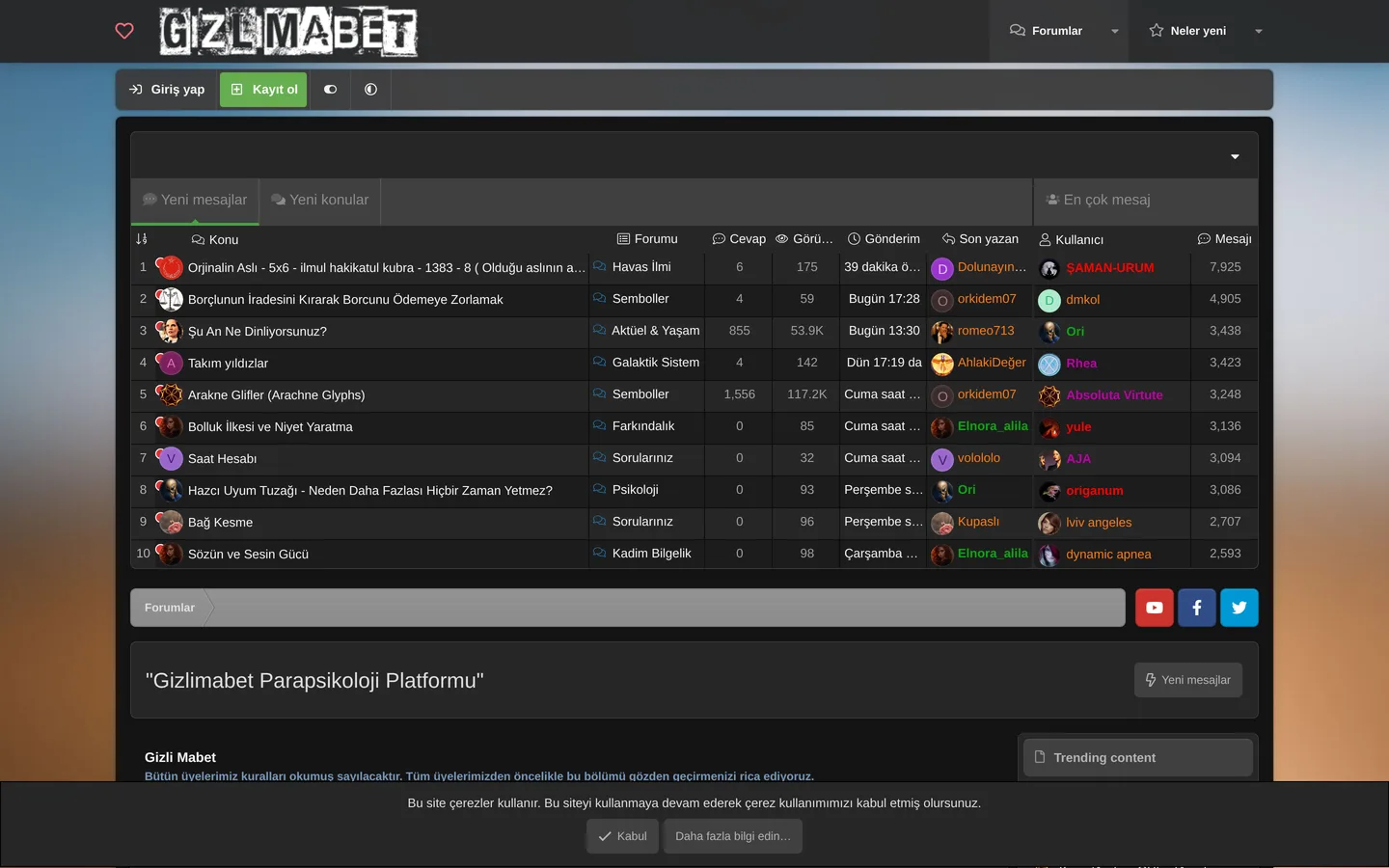
Task: Switch to the Yeni konular tab
Action: coord(320,200)
